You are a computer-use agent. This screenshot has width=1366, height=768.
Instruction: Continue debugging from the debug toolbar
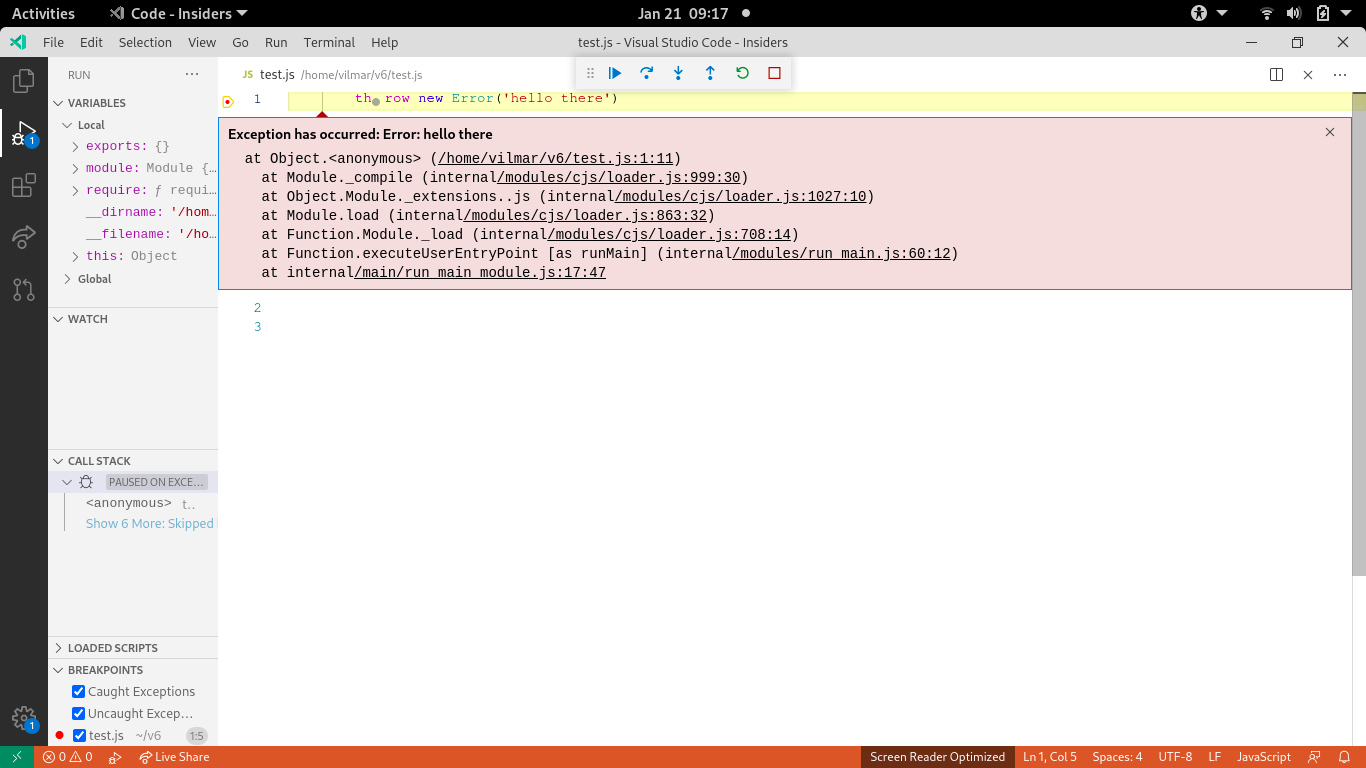tap(614, 72)
